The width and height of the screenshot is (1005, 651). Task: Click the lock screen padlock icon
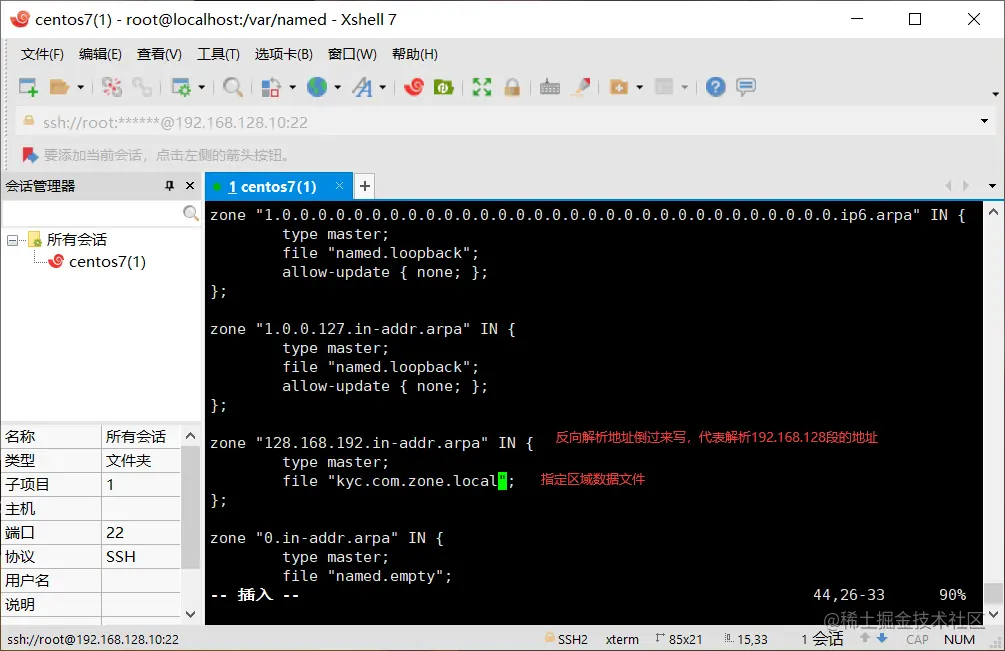click(511, 87)
